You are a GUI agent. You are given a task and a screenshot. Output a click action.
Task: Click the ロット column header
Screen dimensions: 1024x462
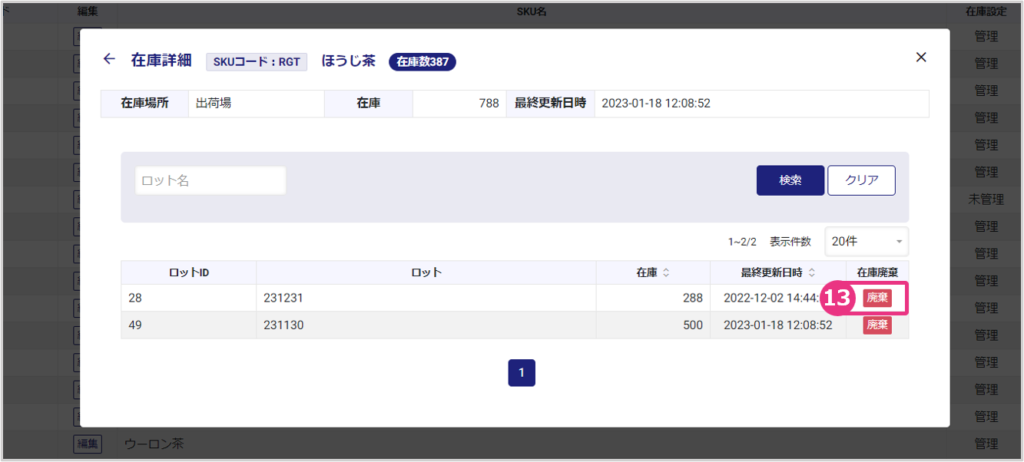(x=425, y=272)
